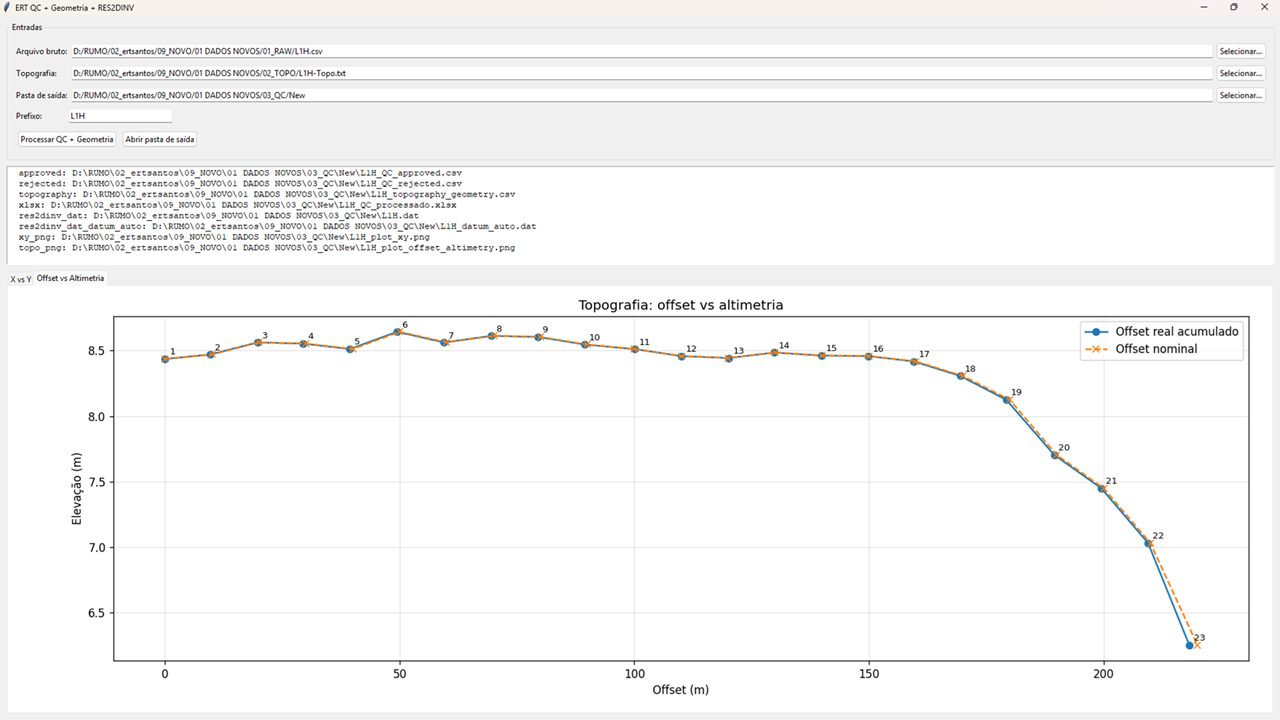Focus the Arquivo bruto path field
This screenshot has height=720, width=1280.
tap(641, 51)
